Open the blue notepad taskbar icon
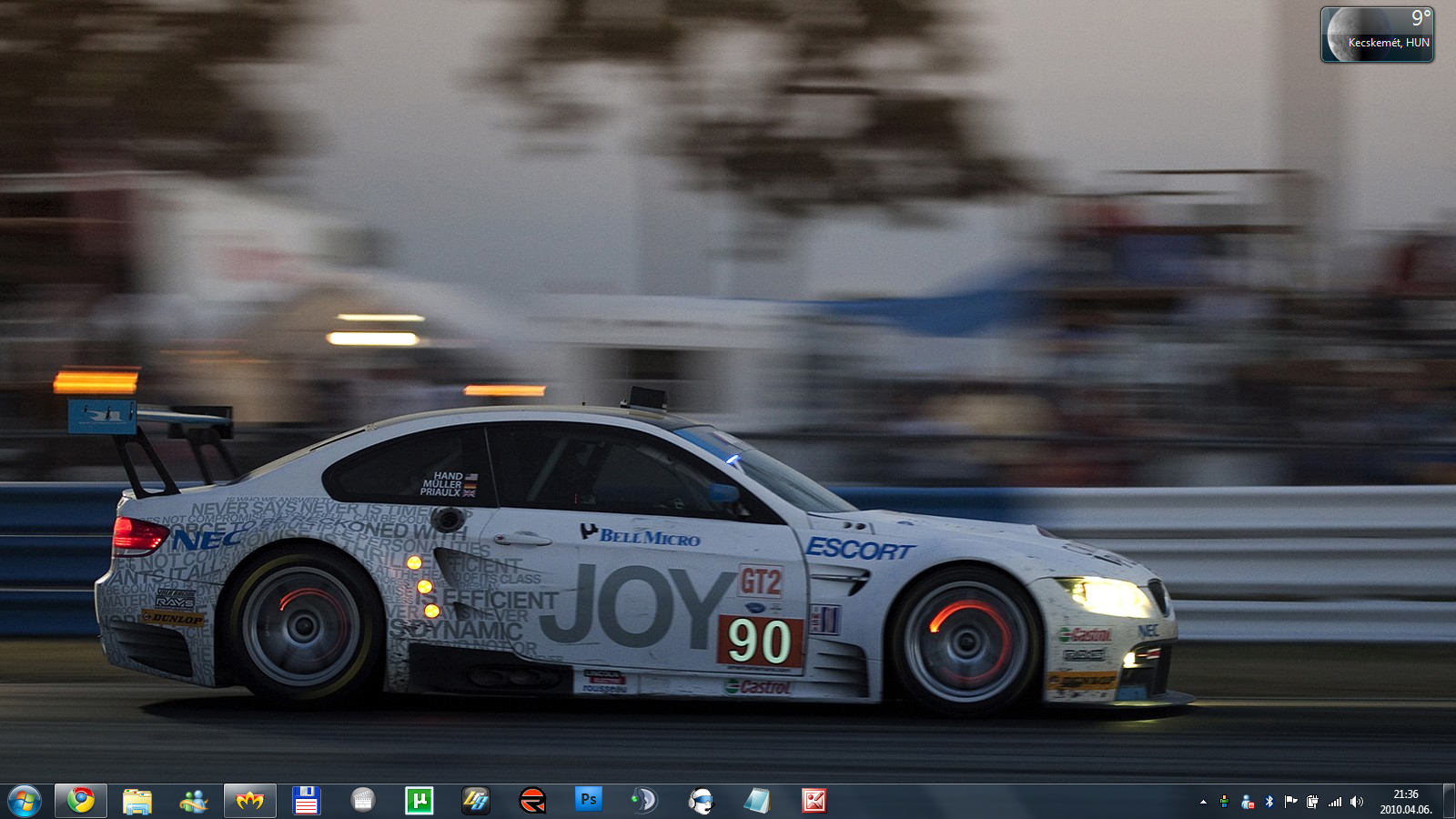The height and width of the screenshot is (819, 1456). [x=758, y=801]
